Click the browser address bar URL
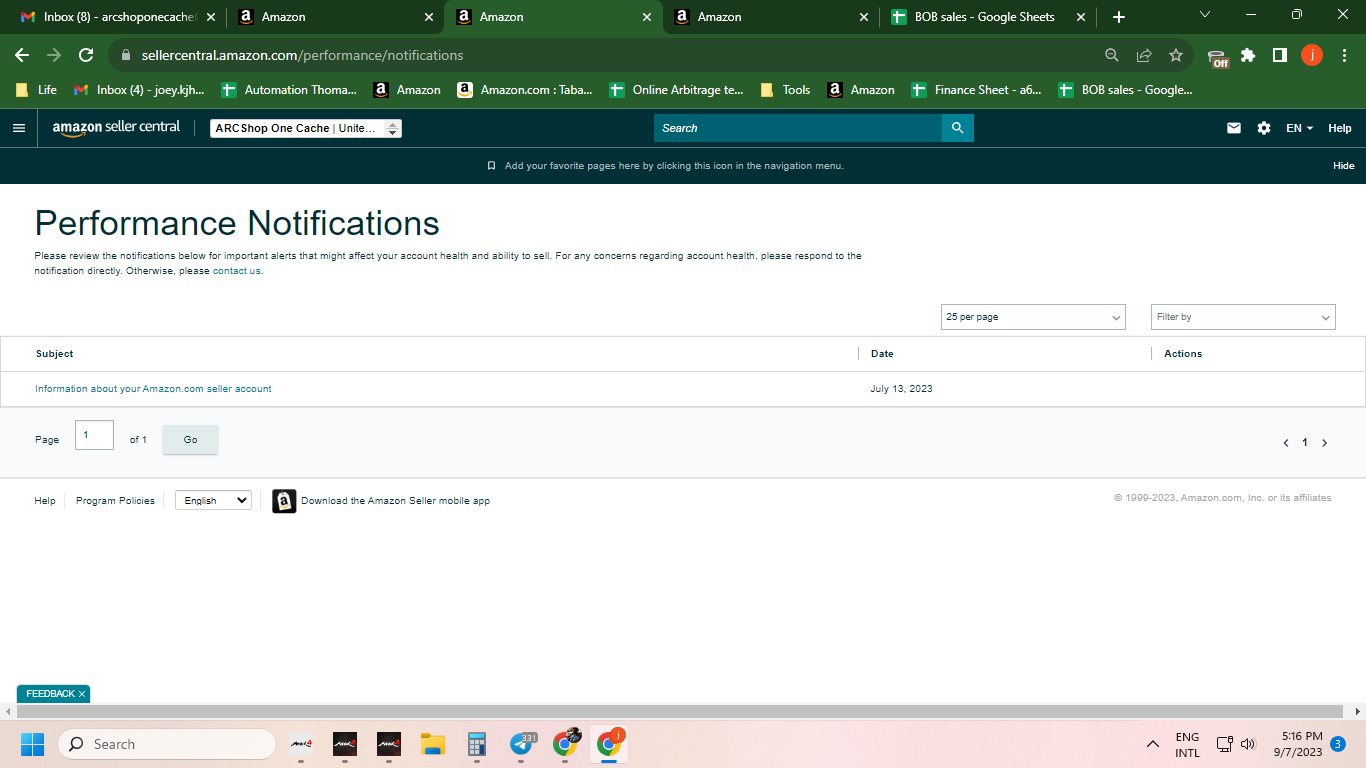1366x768 pixels. pos(302,55)
